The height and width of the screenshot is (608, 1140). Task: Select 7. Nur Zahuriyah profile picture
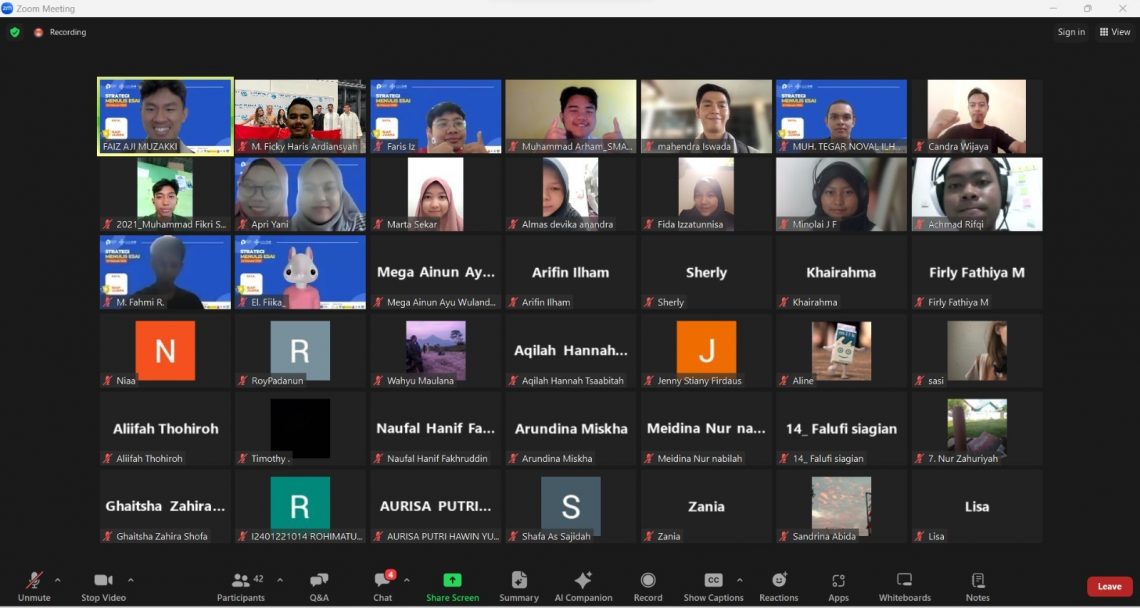pyautogui.click(x=976, y=428)
